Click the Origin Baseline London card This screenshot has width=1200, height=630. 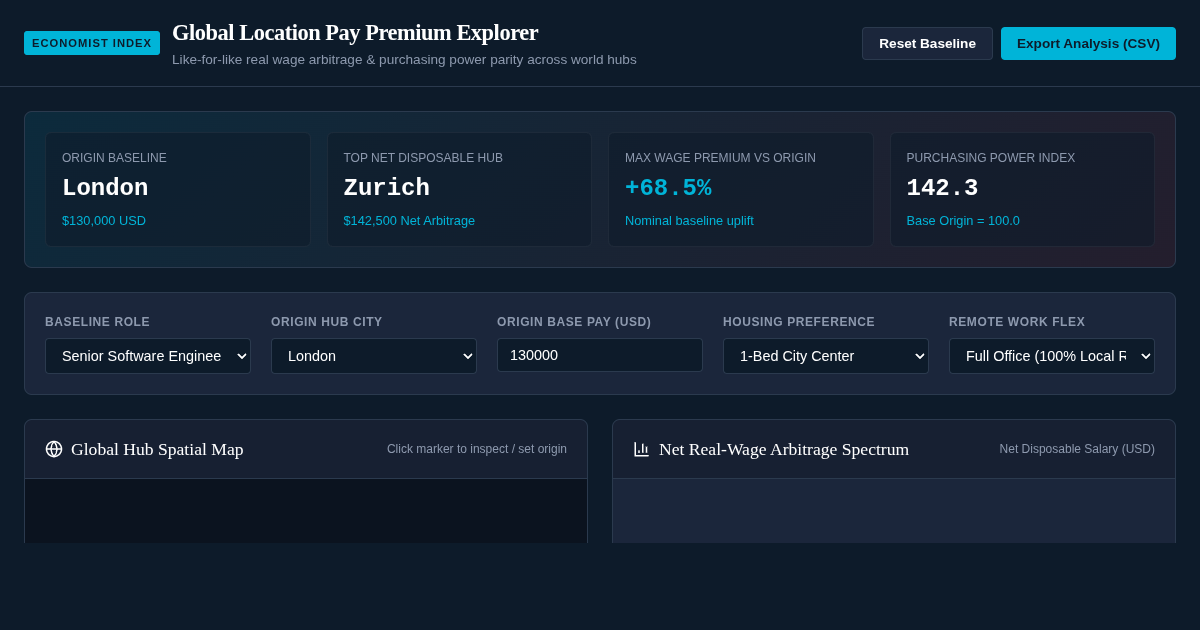(178, 190)
